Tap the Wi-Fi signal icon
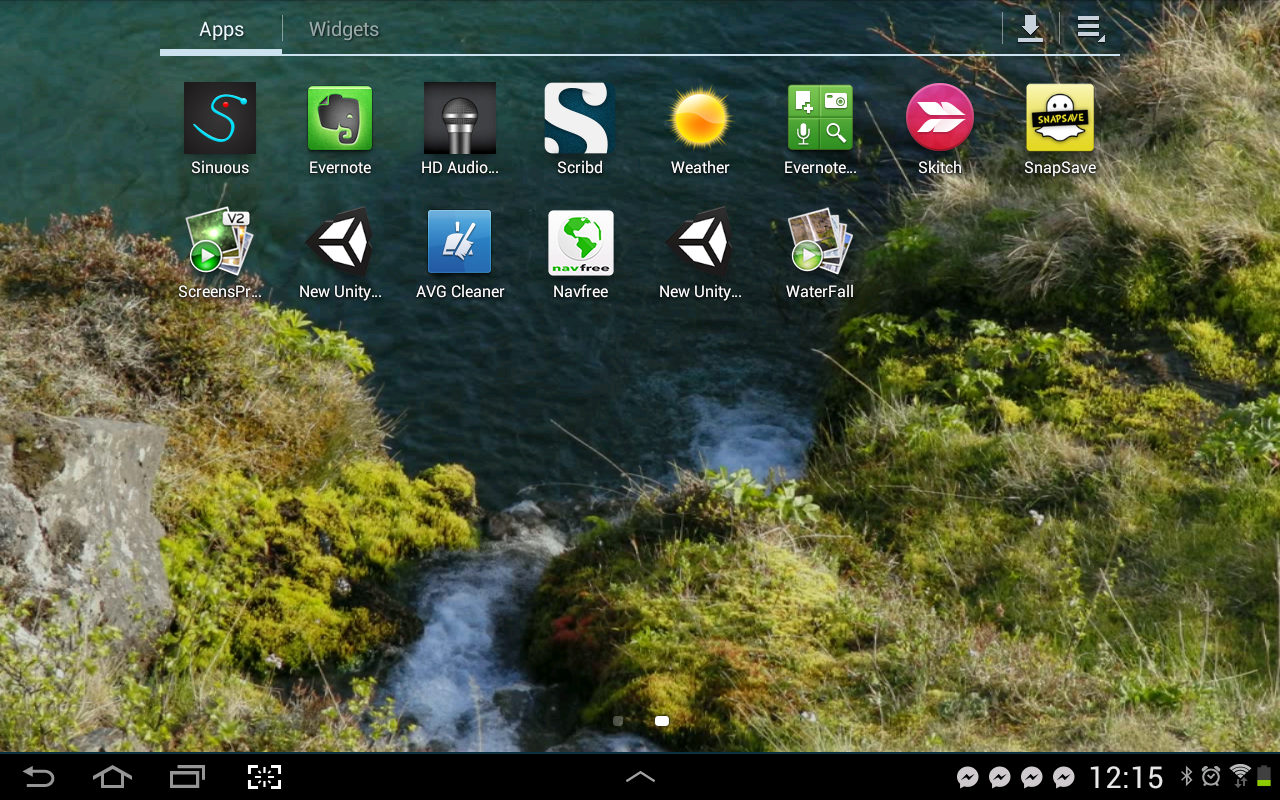Image resolution: width=1280 pixels, height=800 pixels. coord(1240,776)
